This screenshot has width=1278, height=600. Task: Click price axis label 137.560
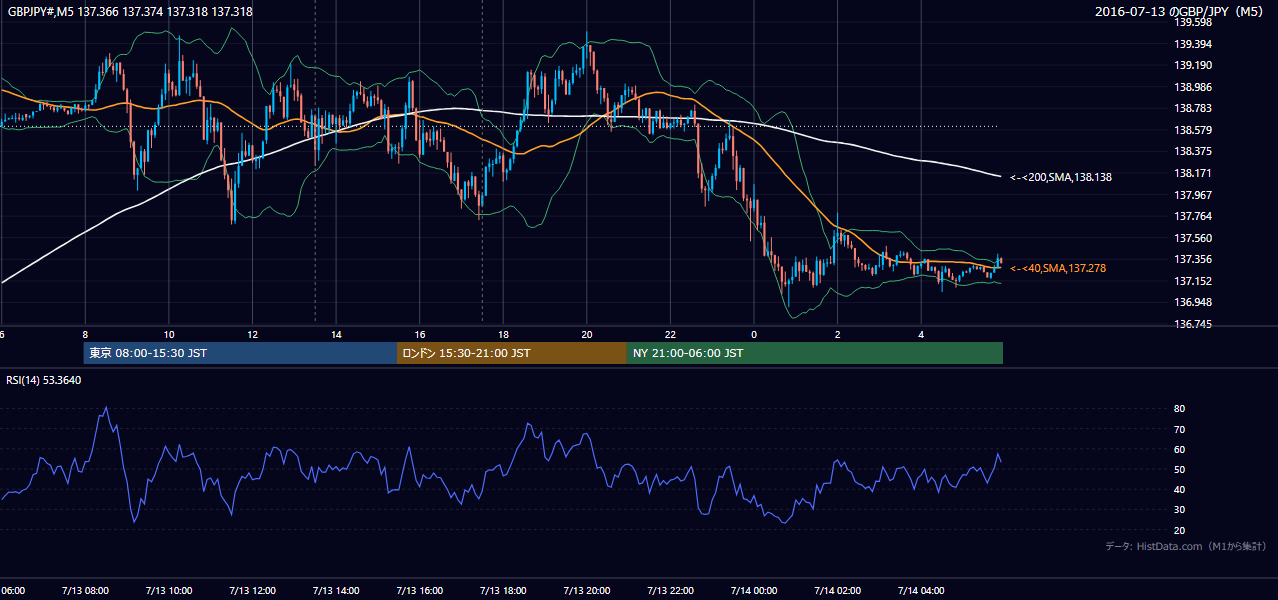coord(1193,238)
